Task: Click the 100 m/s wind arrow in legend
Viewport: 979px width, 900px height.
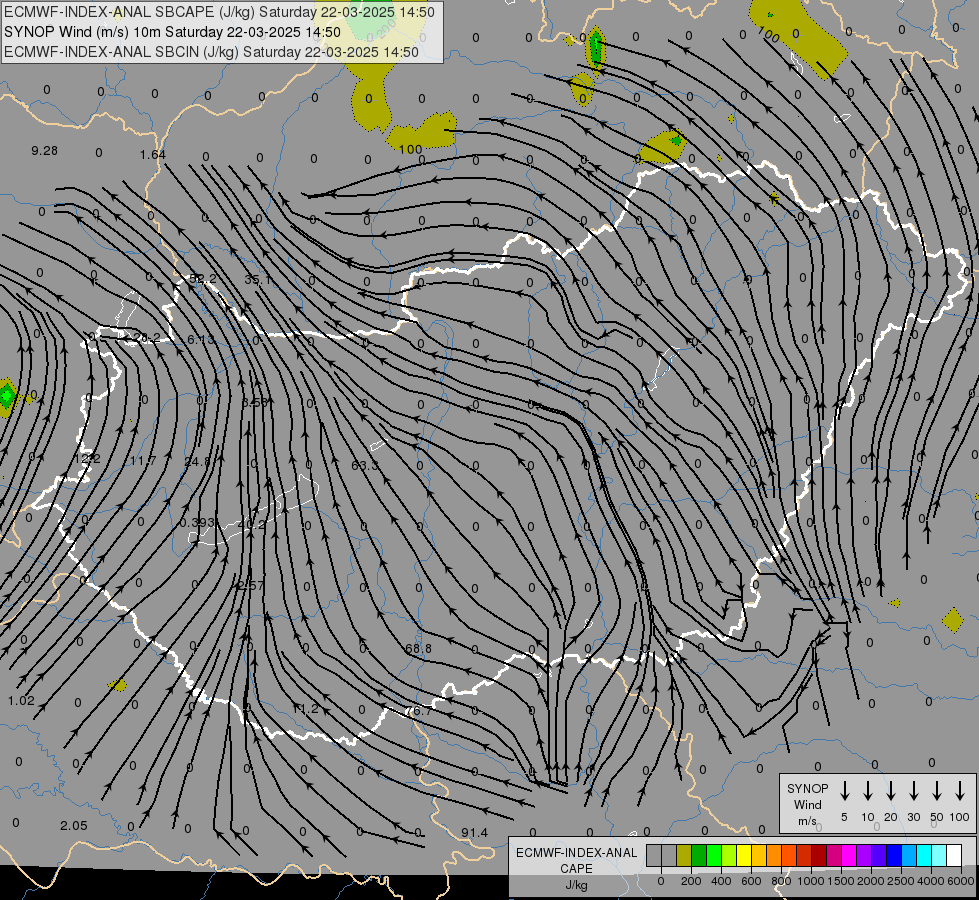Action: click(x=960, y=791)
